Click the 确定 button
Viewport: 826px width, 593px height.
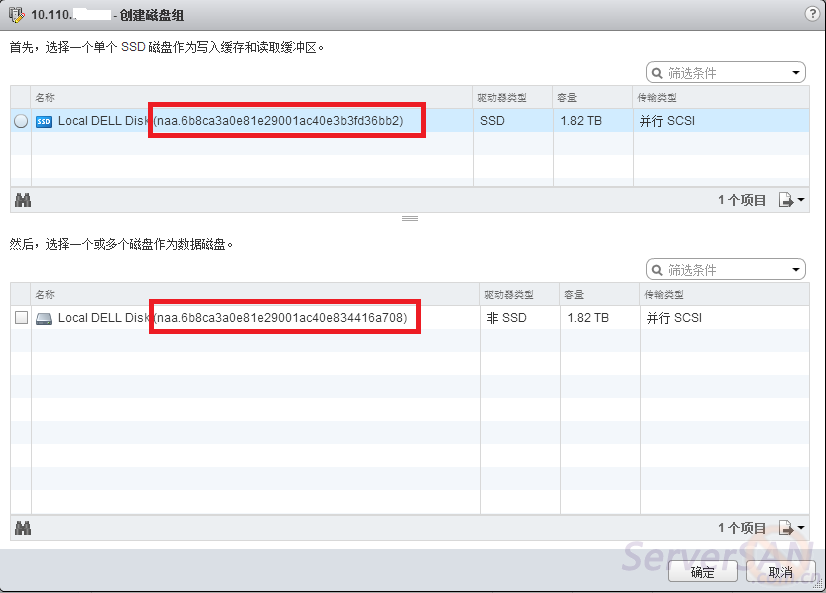coord(702,572)
